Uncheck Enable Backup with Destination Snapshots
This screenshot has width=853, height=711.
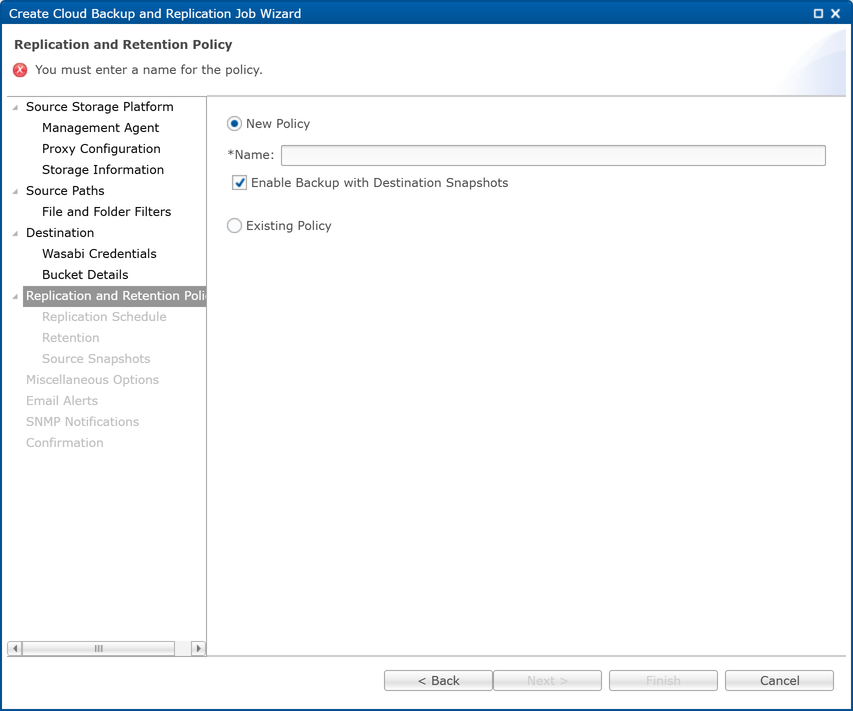239,183
